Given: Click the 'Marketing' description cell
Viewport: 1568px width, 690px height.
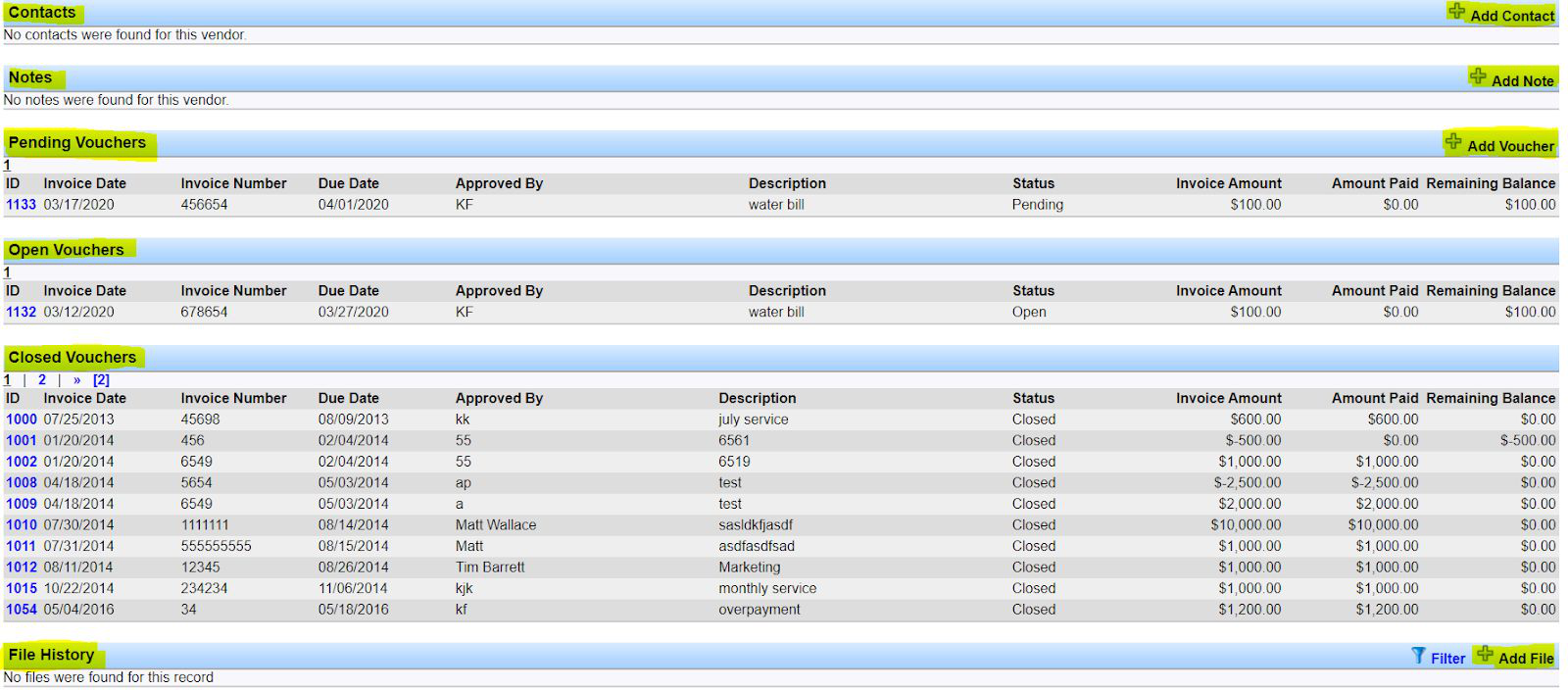Looking at the screenshot, I should [x=750, y=567].
